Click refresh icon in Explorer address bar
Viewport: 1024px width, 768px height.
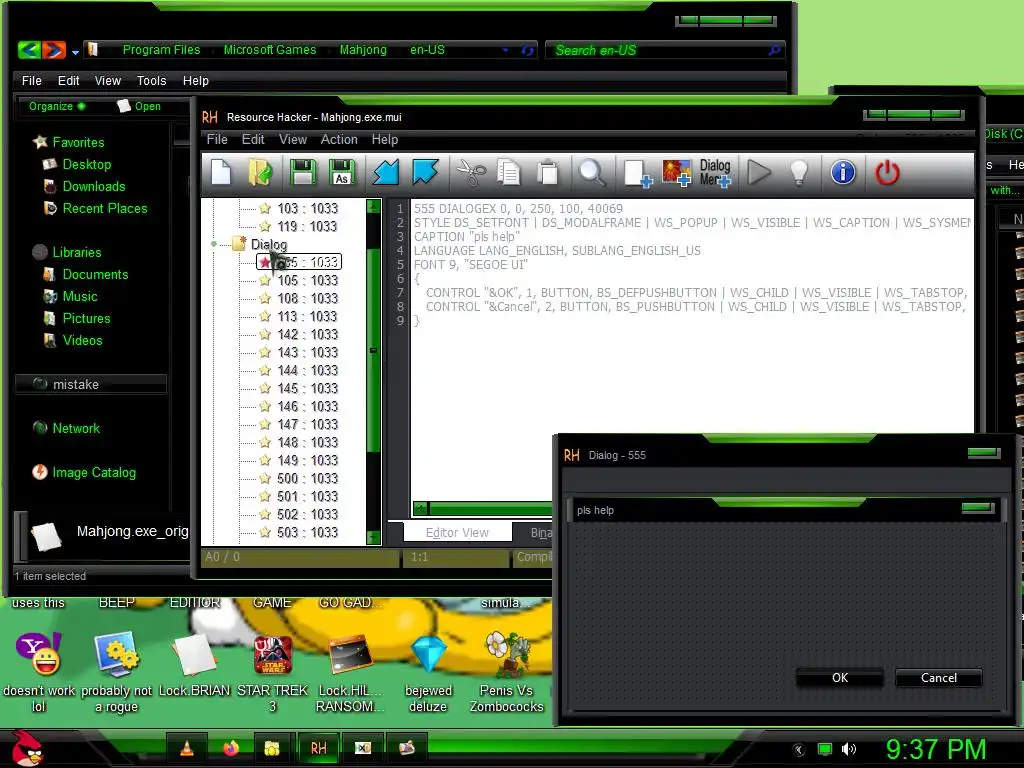(527, 50)
